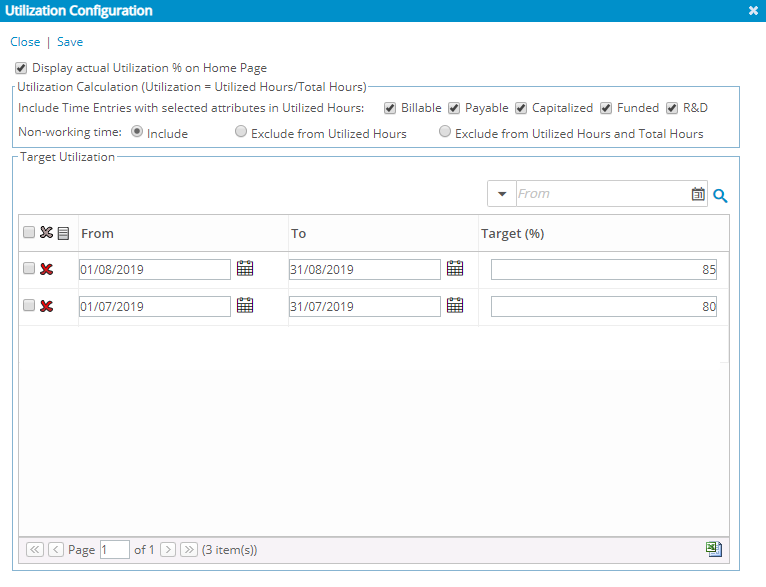
Task: Select Exclude from Utilized Hours and Total Hours
Action: 445,131
